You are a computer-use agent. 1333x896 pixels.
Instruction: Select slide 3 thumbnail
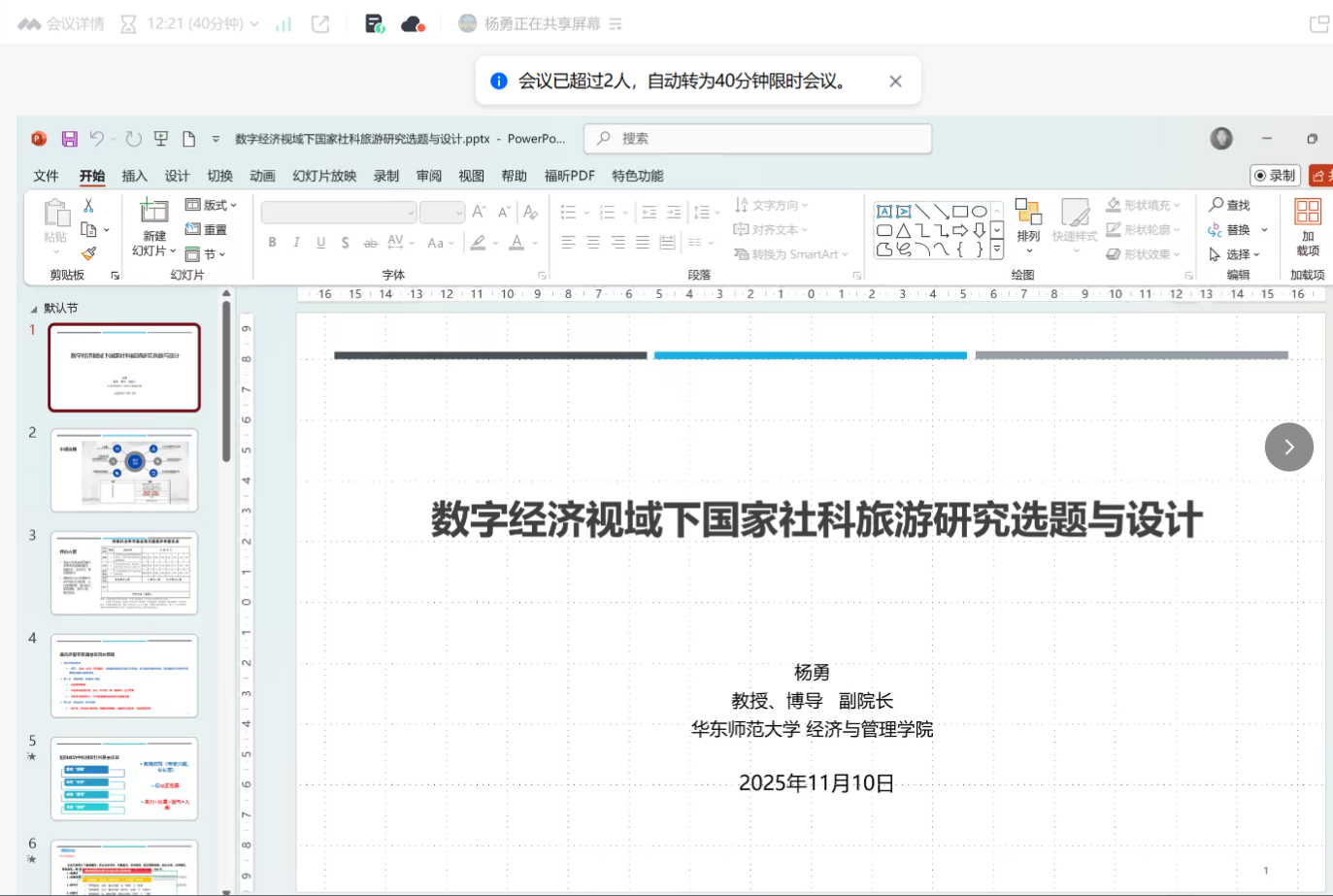(x=124, y=573)
